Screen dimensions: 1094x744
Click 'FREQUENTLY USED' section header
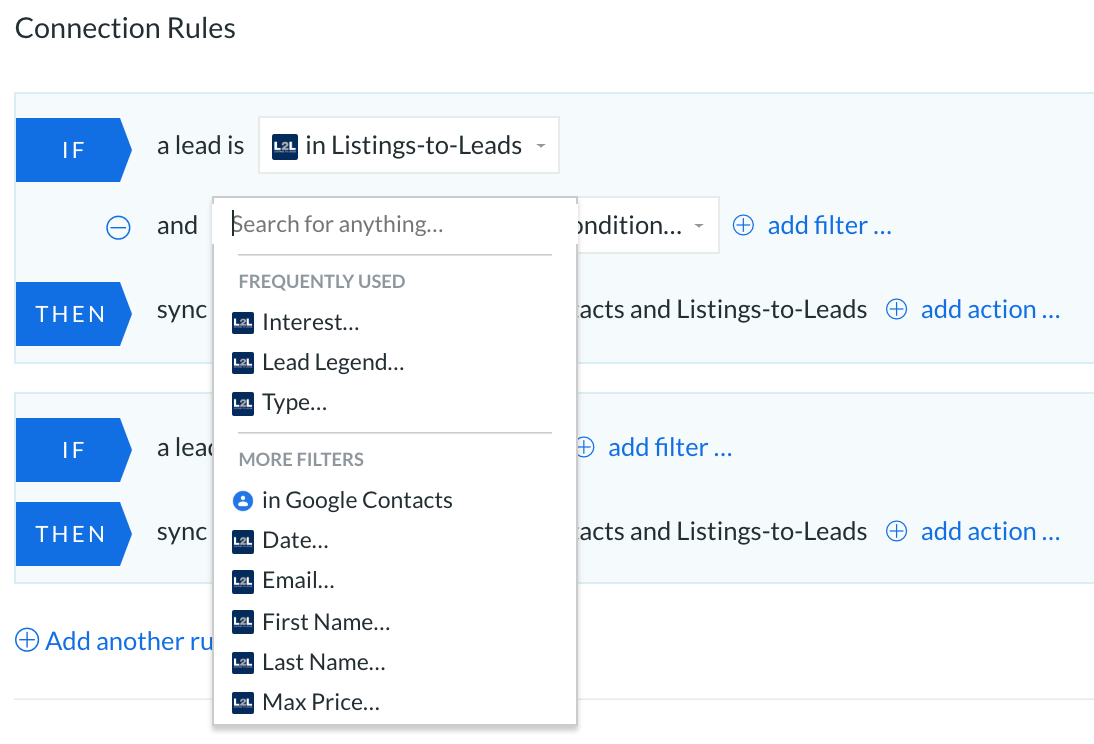[322, 281]
